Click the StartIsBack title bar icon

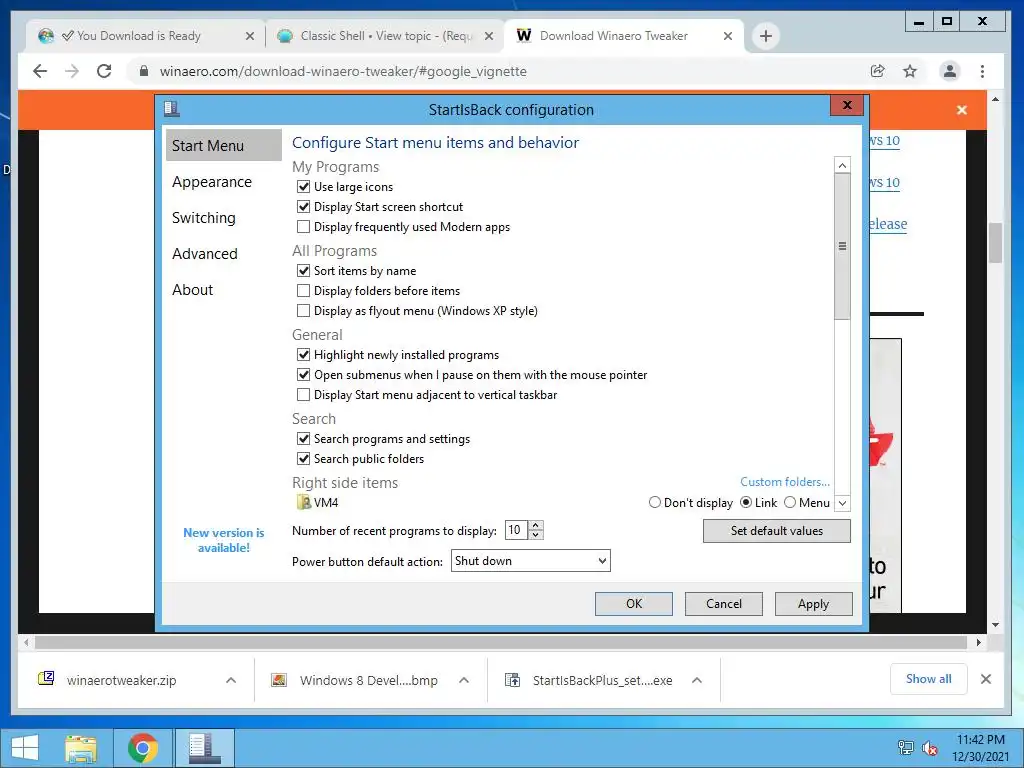(x=172, y=109)
